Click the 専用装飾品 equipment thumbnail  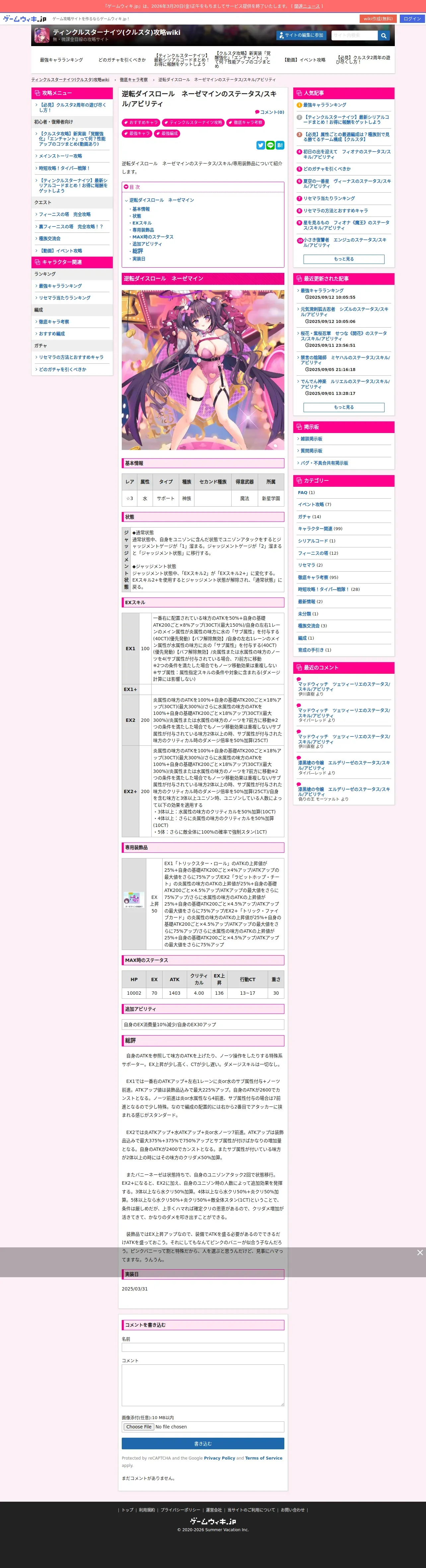[133, 900]
